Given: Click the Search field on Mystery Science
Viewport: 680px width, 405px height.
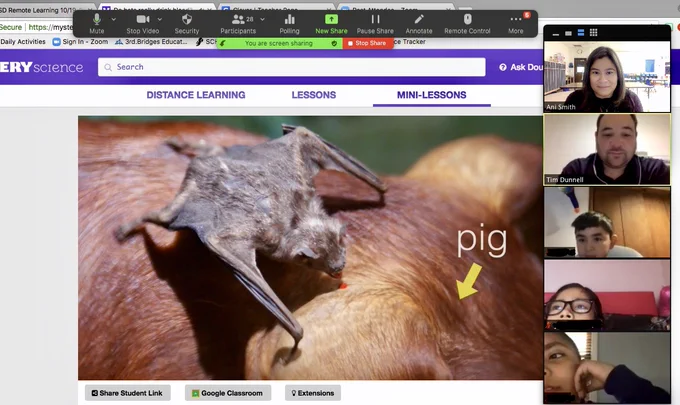Looking at the screenshot, I should tap(291, 67).
